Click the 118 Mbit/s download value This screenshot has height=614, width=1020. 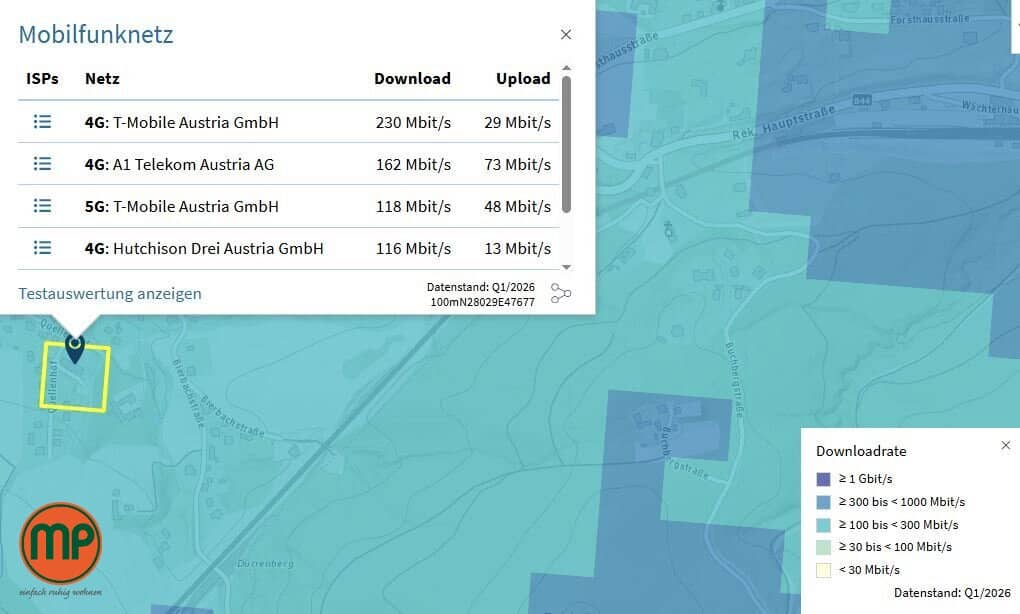coord(413,206)
